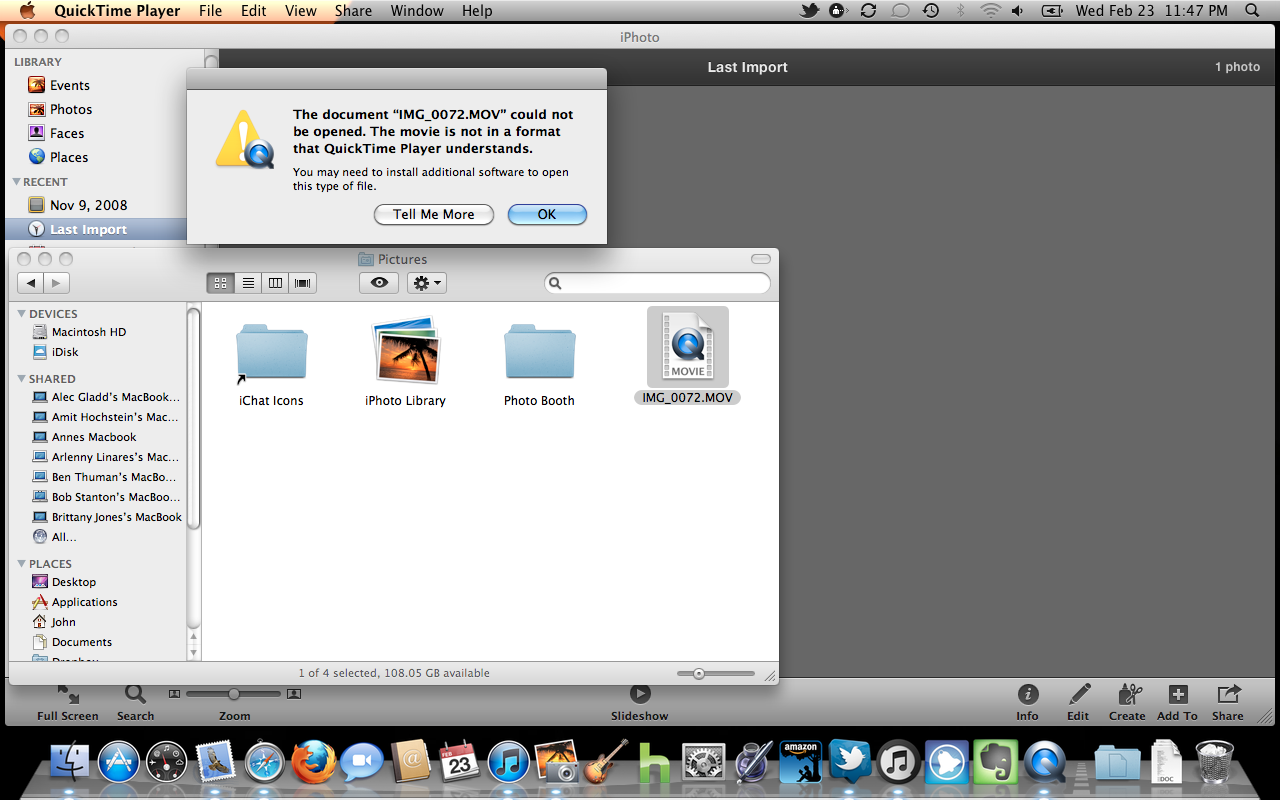Viewport: 1280px width, 800px height.
Task: Open the Trash in the Dock
Action: 1215,763
